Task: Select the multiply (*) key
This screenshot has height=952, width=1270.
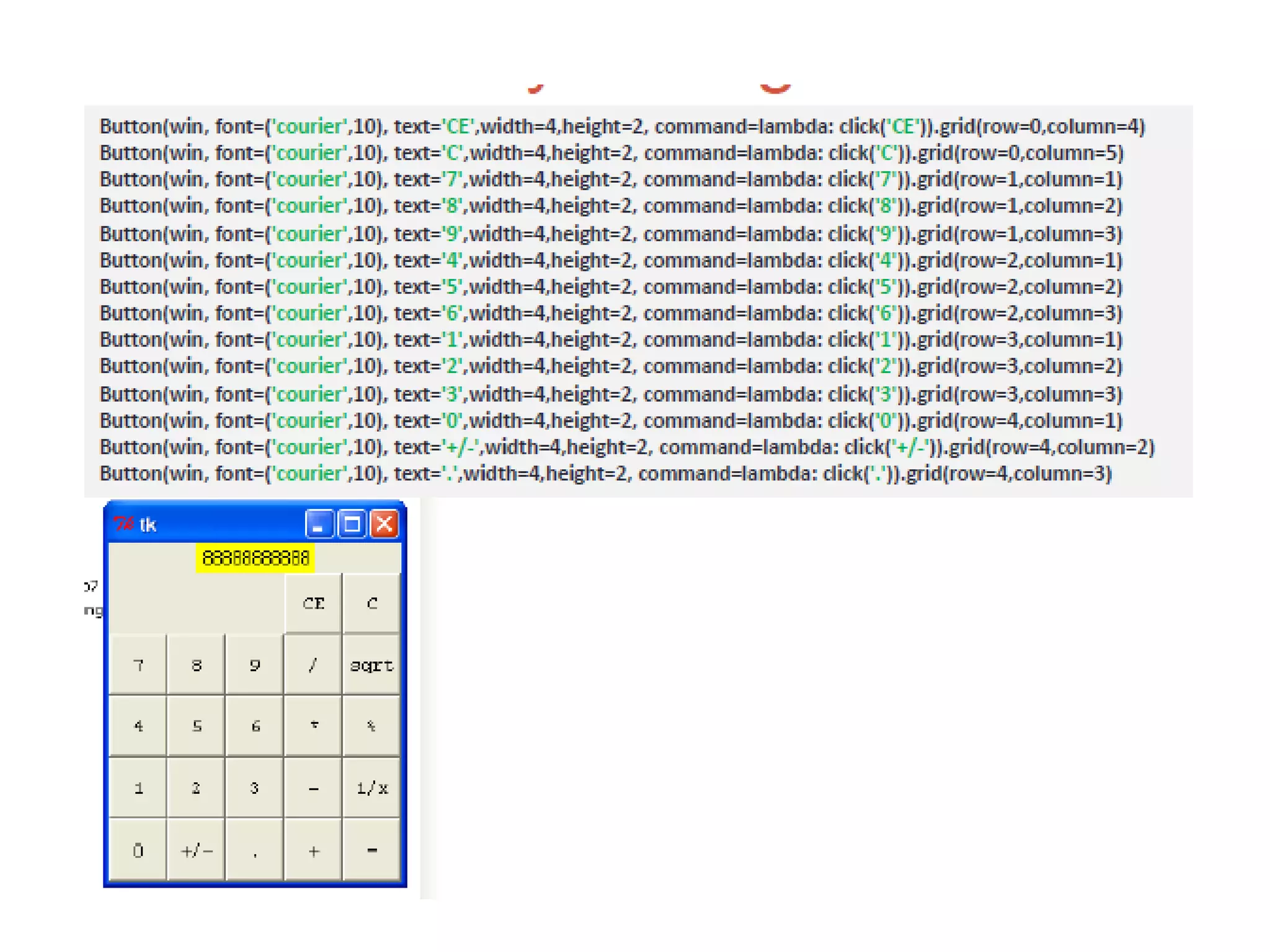Action: click(313, 726)
